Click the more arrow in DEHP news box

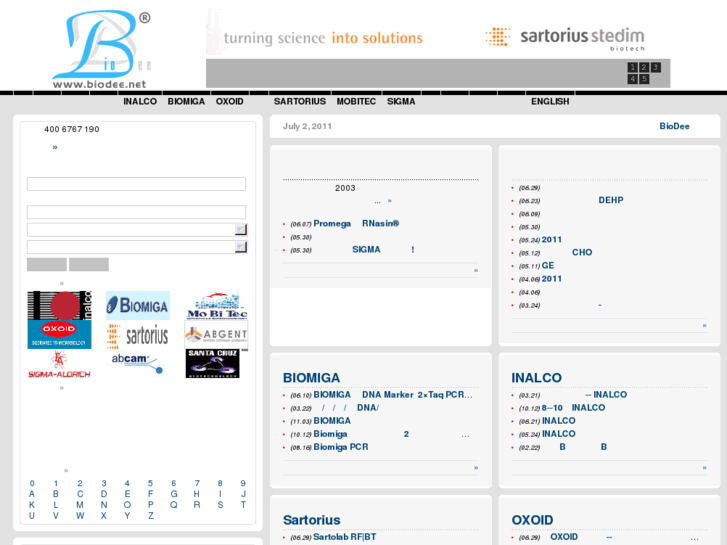pyautogui.click(x=704, y=326)
